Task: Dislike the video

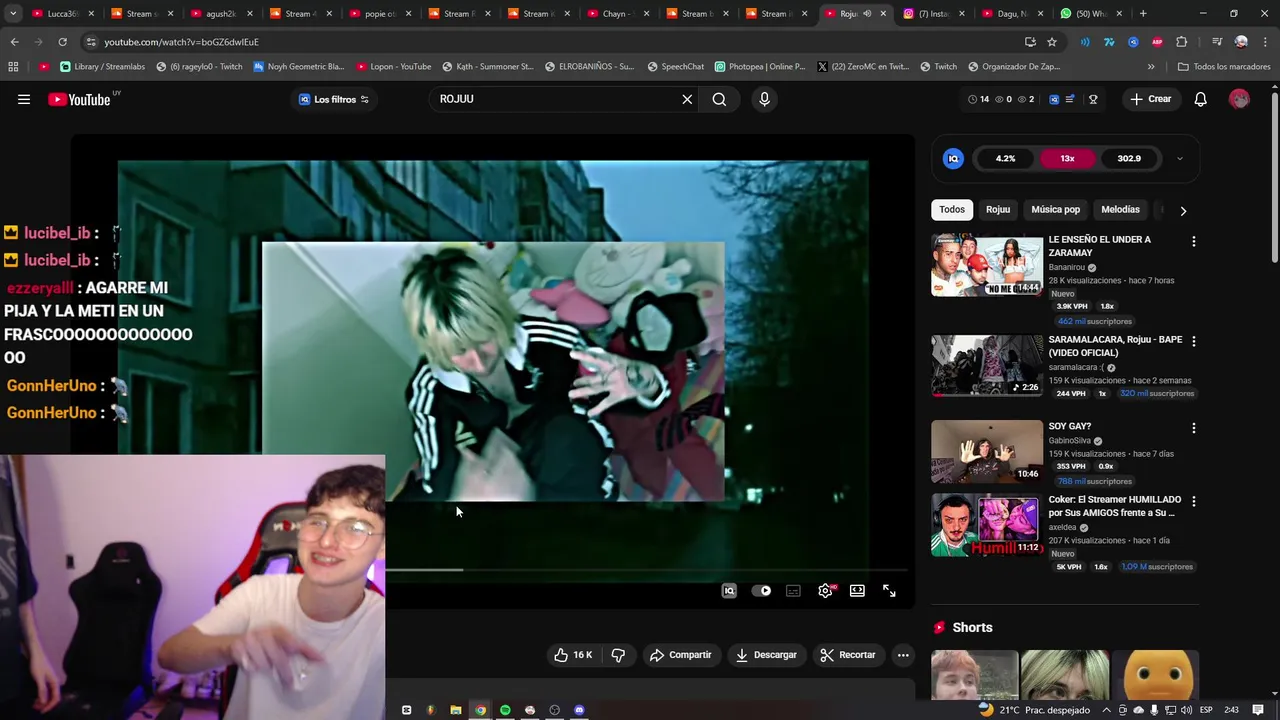Action: pyautogui.click(x=618, y=655)
